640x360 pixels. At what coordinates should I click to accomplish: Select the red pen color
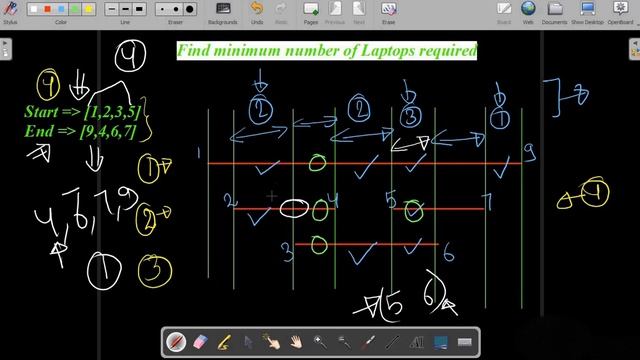point(47,9)
